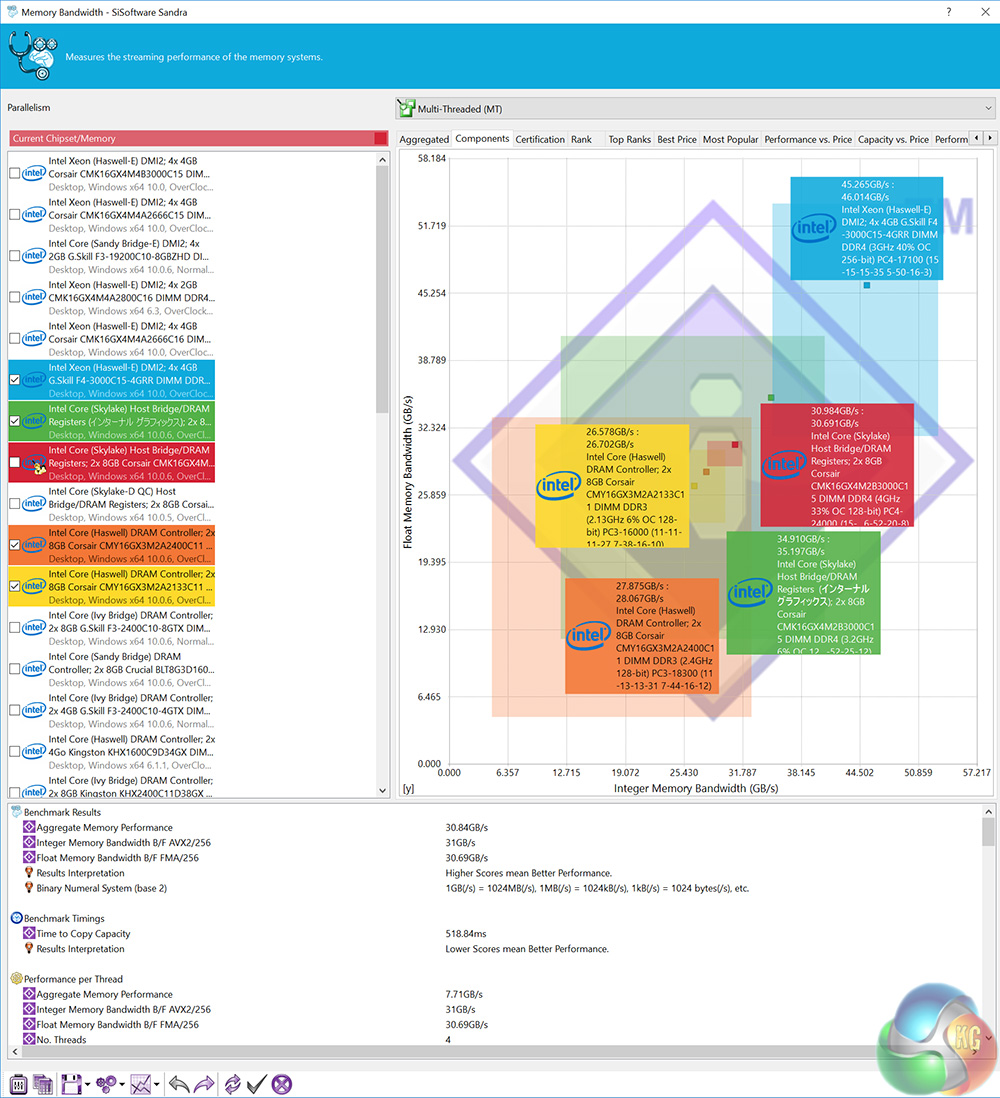
Task: Open the chart icon dropdown arrow
Action: click(157, 1085)
